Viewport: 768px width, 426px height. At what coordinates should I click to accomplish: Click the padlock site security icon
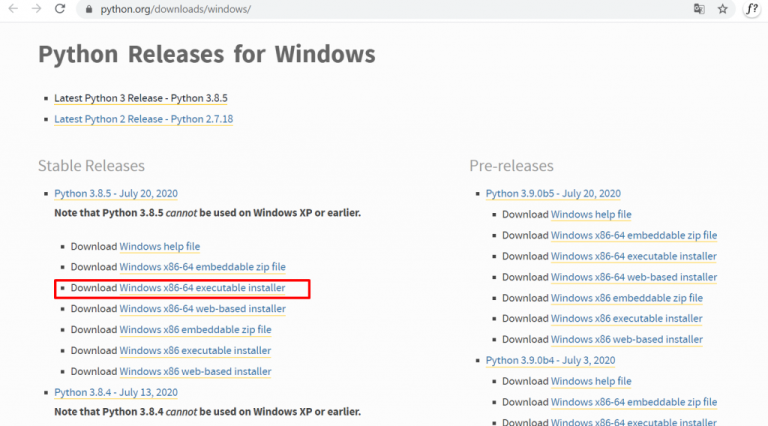(89, 9)
